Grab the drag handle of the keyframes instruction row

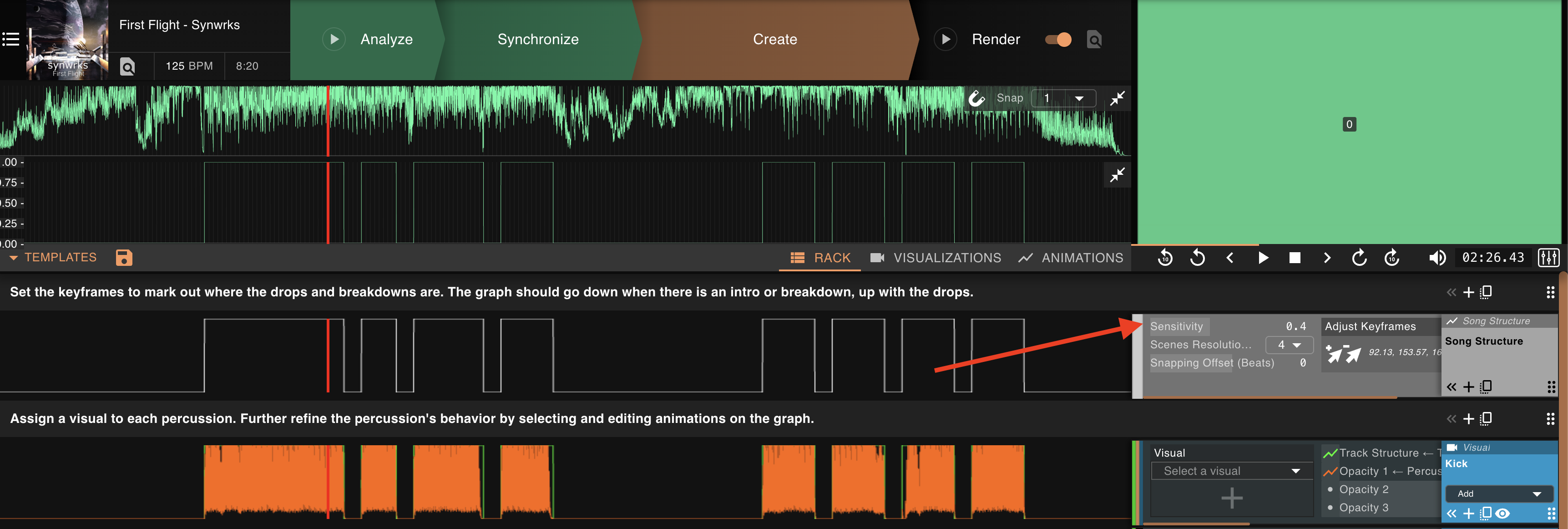coord(1550,293)
